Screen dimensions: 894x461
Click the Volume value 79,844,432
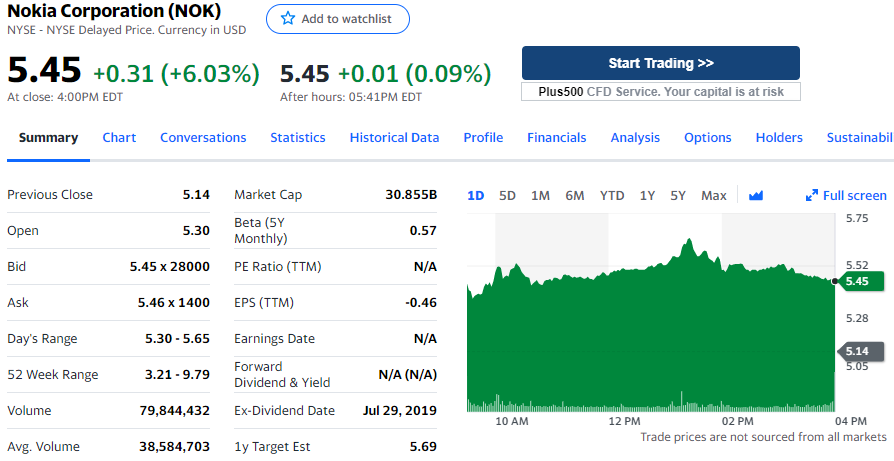click(174, 410)
